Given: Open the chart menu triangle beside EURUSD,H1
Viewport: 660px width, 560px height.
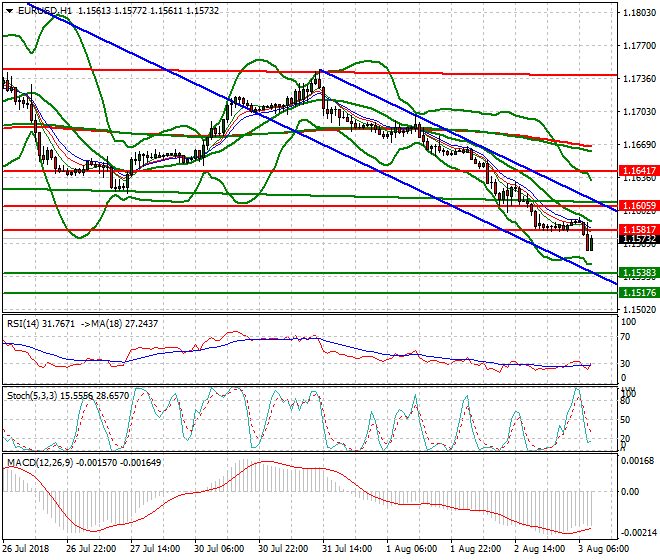Looking at the screenshot, I should coord(8,10).
